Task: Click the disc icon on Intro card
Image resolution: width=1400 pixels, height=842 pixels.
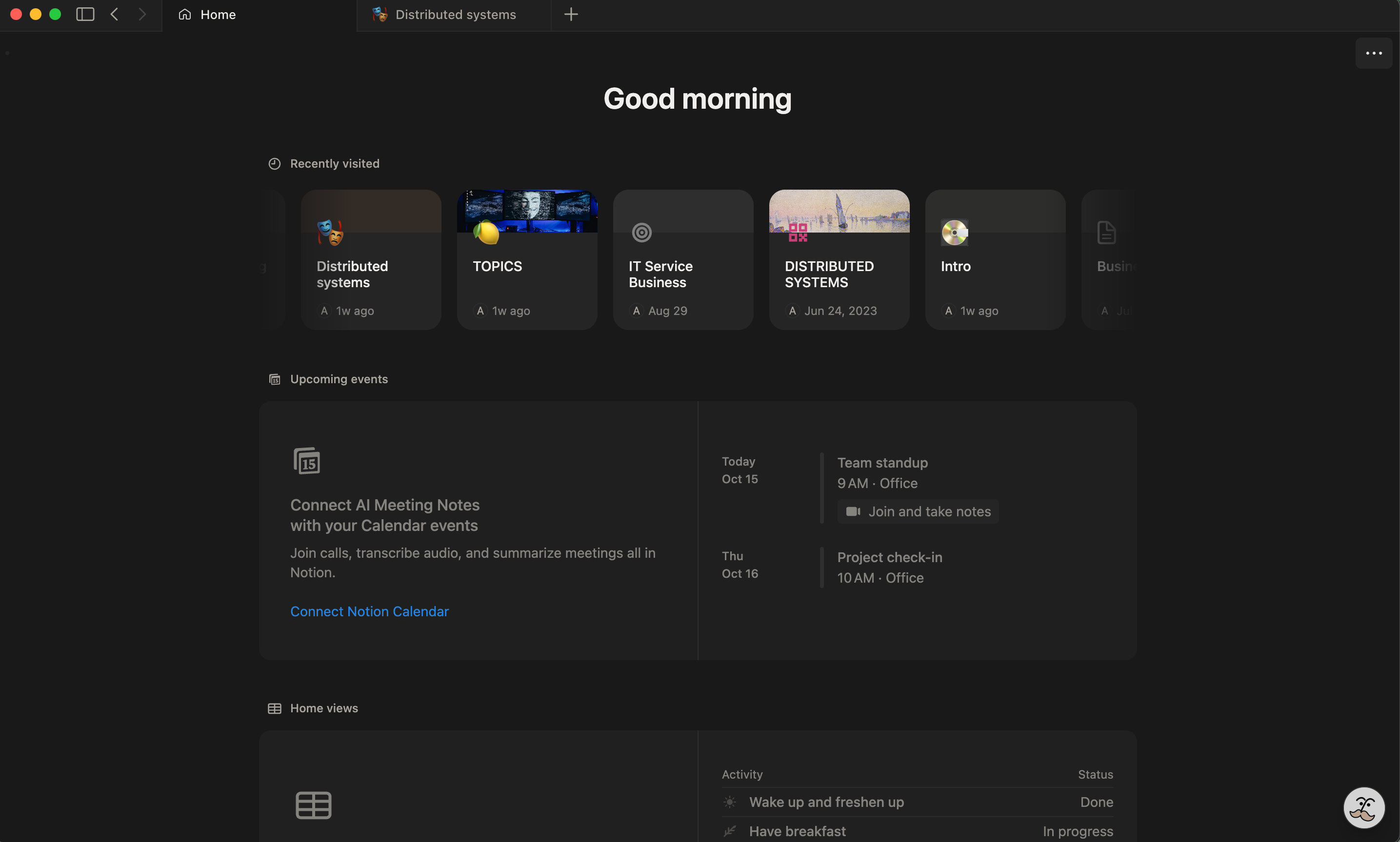Action: pos(955,233)
